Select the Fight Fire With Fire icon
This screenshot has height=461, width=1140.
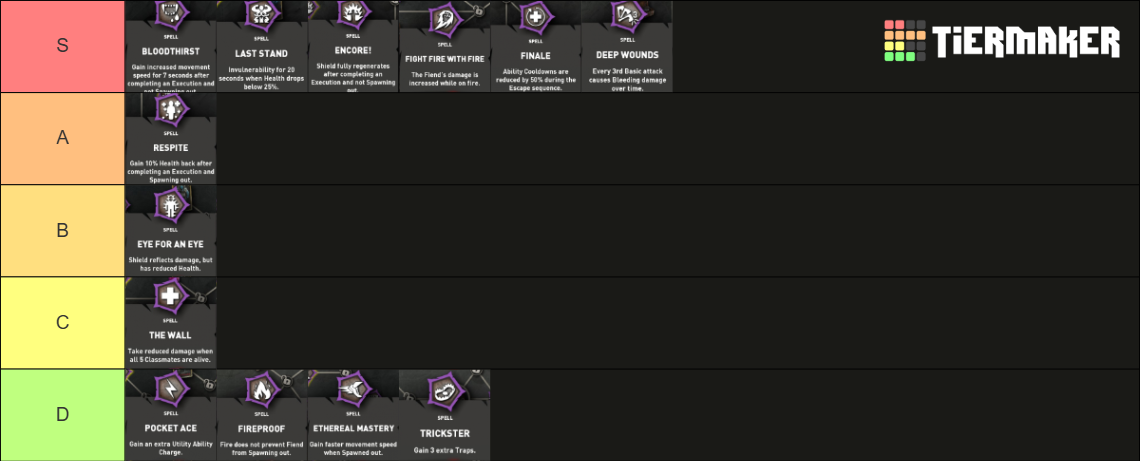coord(443,20)
